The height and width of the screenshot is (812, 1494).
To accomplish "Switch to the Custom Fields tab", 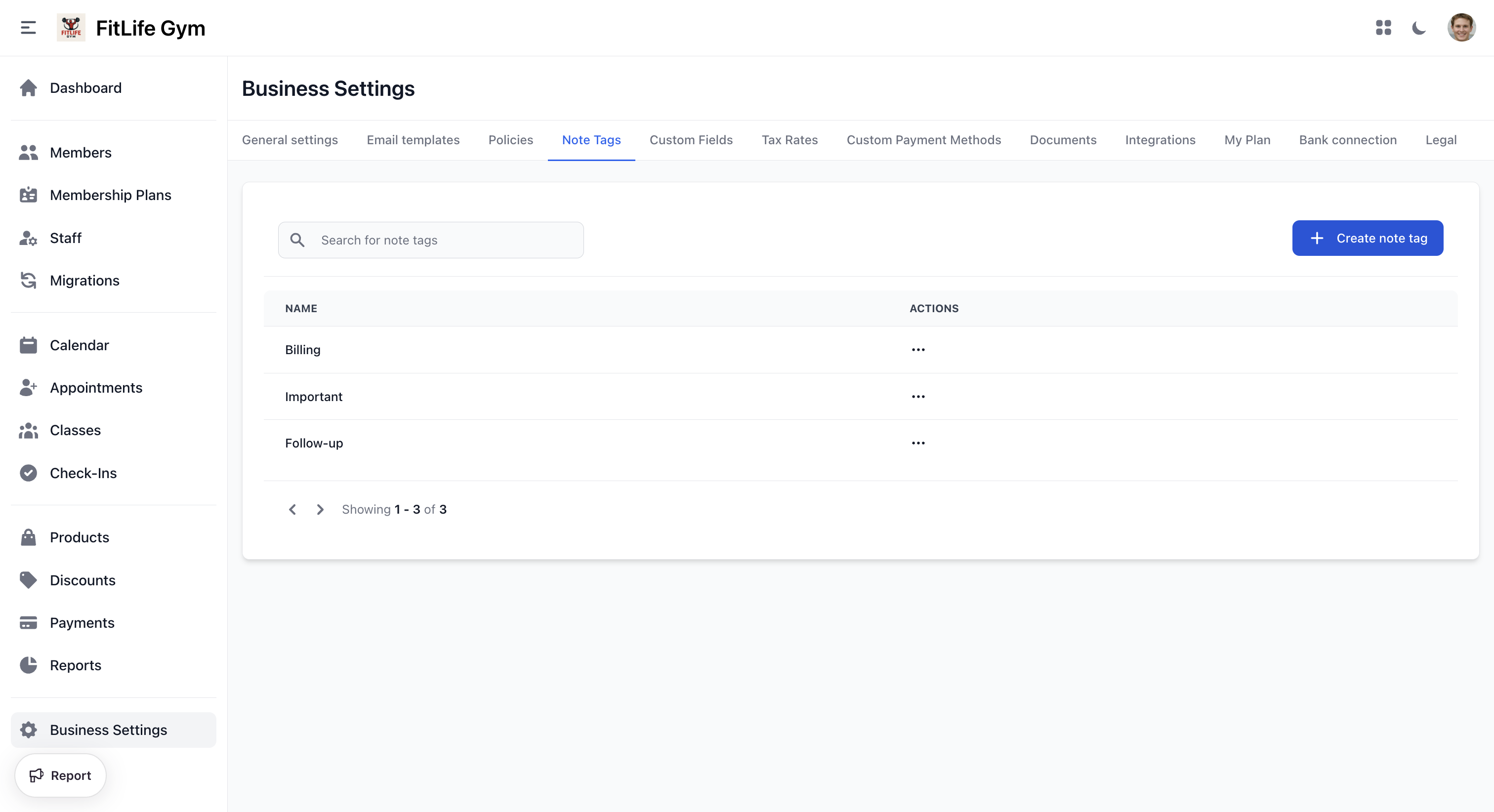I will 691,140.
